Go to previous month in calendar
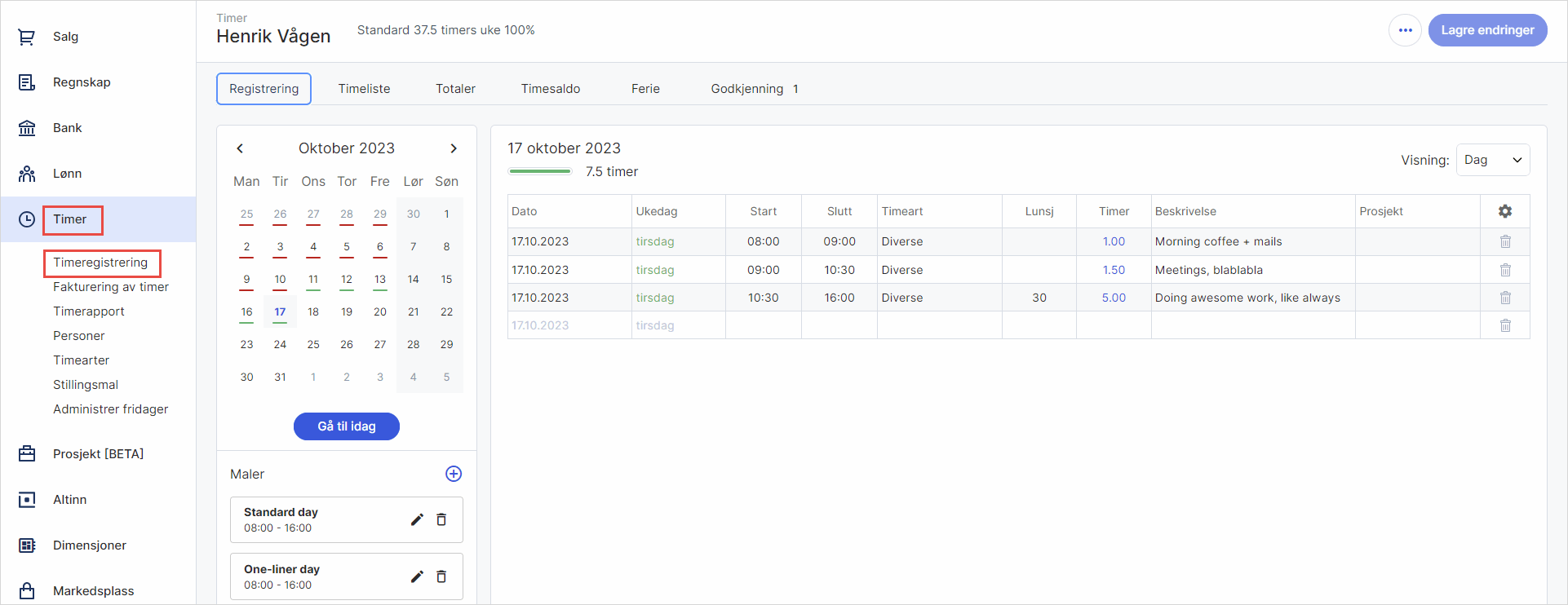The height and width of the screenshot is (605, 1568). (x=240, y=148)
